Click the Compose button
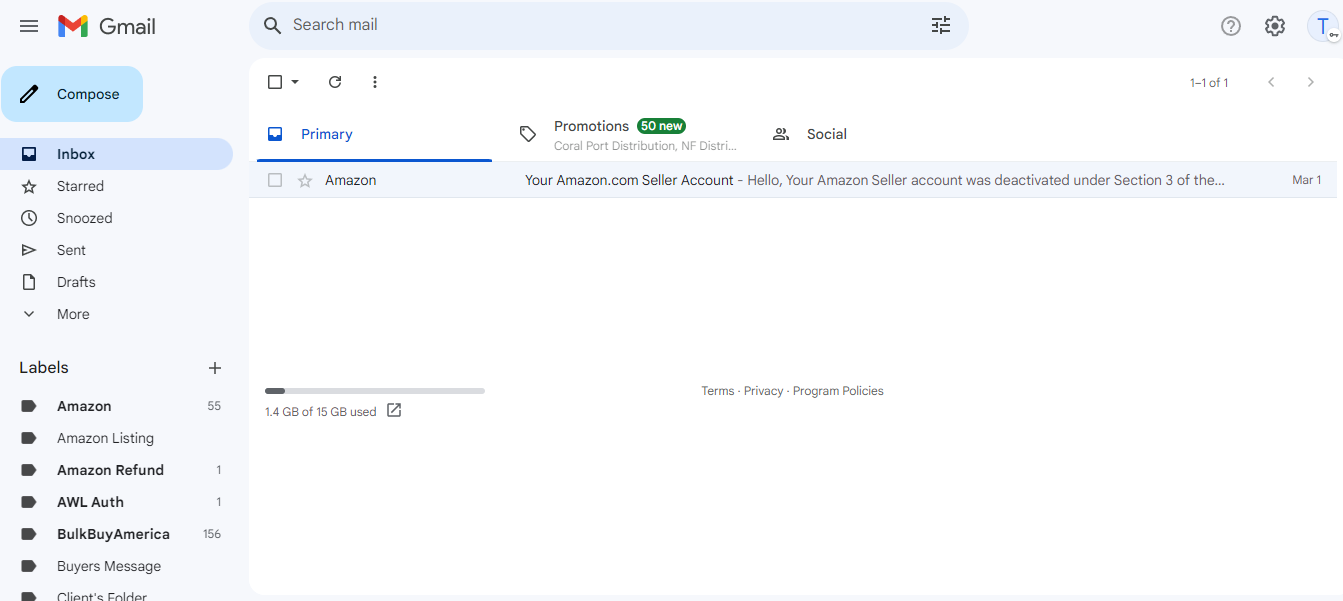Screen dimensions: 1343x601 (72, 94)
